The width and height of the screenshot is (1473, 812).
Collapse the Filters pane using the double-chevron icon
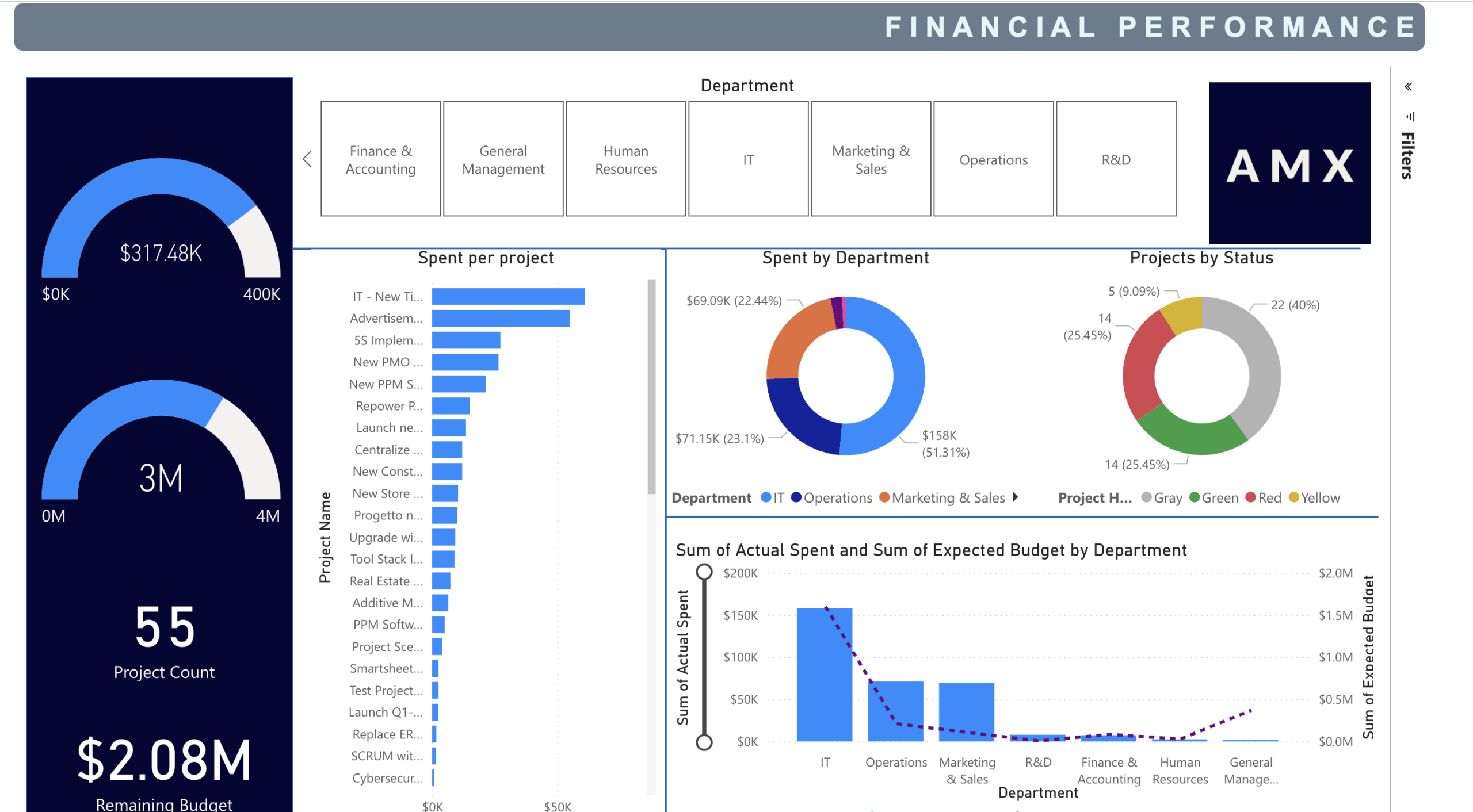[x=1409, y=87]
